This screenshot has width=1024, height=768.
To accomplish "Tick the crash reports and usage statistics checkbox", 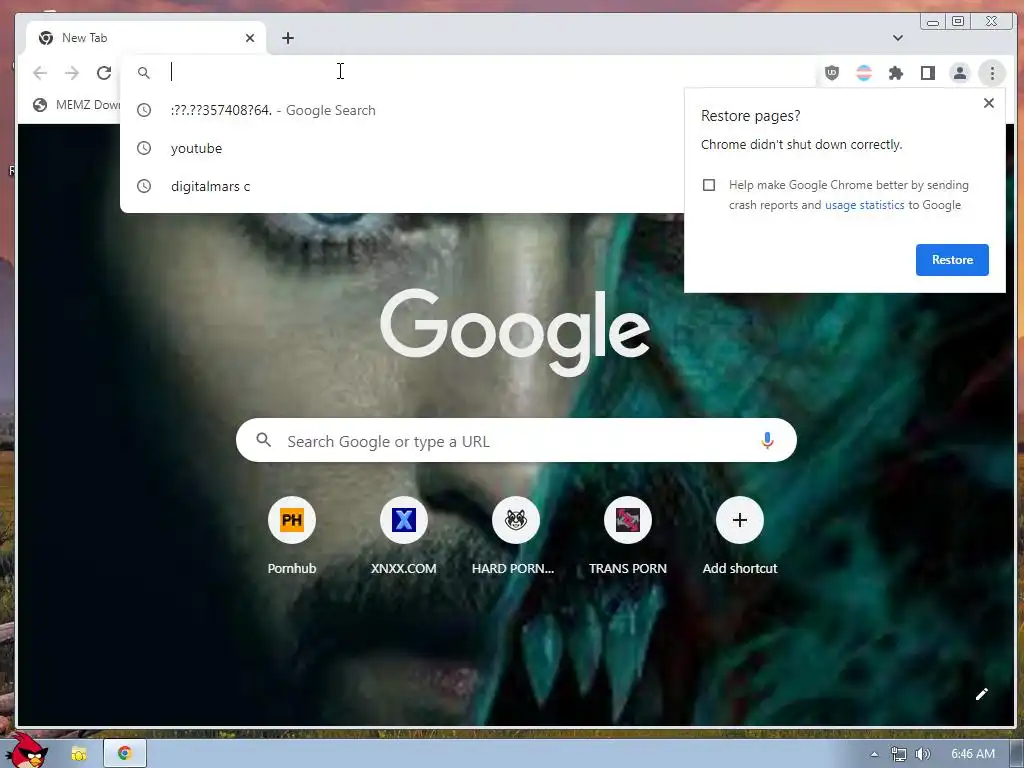I will point(709,185).
